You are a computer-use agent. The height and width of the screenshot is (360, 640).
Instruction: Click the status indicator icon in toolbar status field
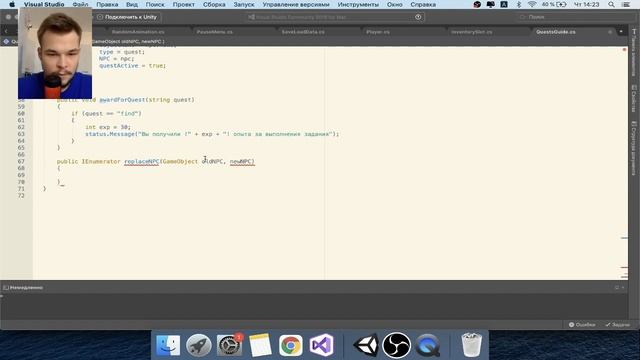coord(418,17)
